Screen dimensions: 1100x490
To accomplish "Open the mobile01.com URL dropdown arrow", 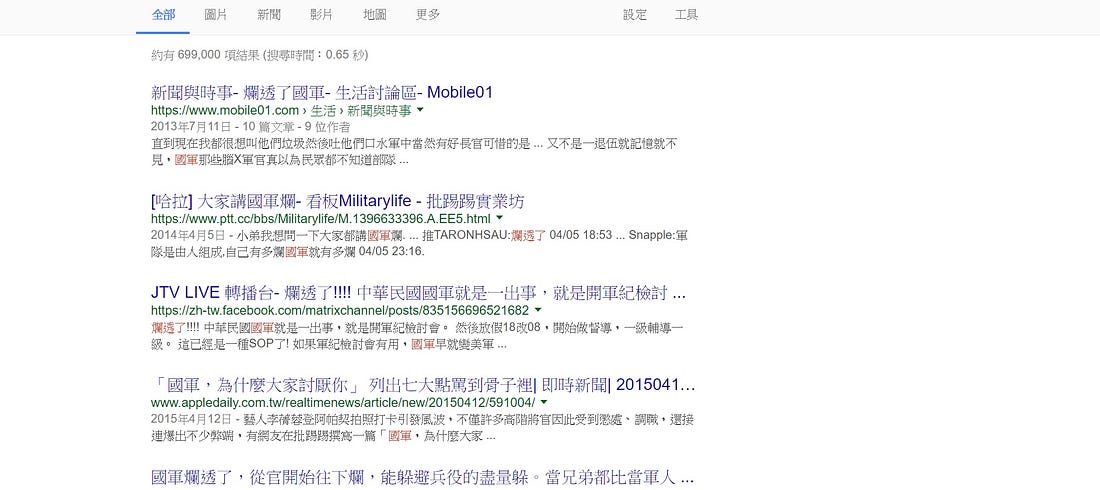I will coord(420,110).
